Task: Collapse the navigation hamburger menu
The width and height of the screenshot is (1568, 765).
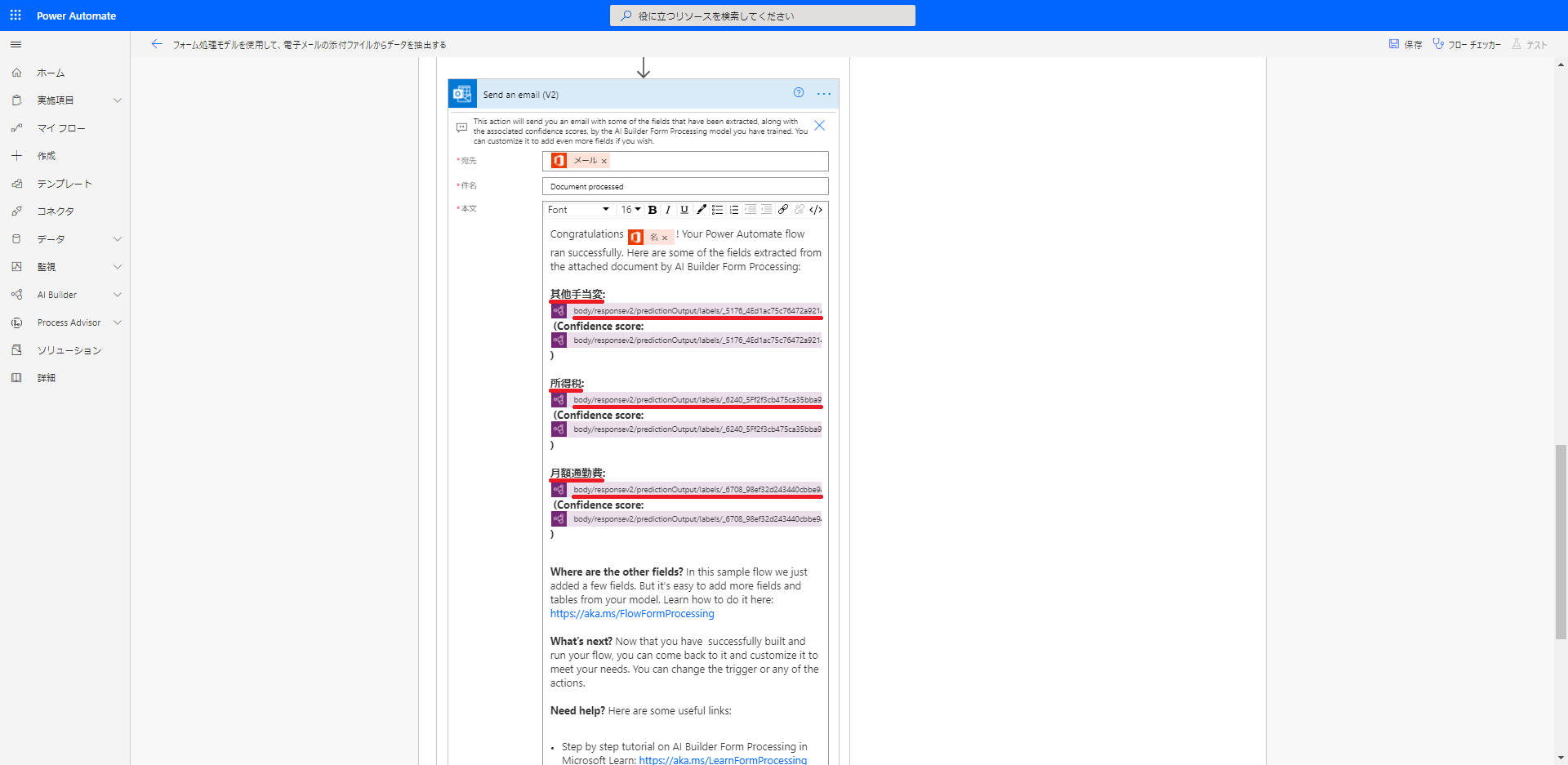Action: point(16,45)
